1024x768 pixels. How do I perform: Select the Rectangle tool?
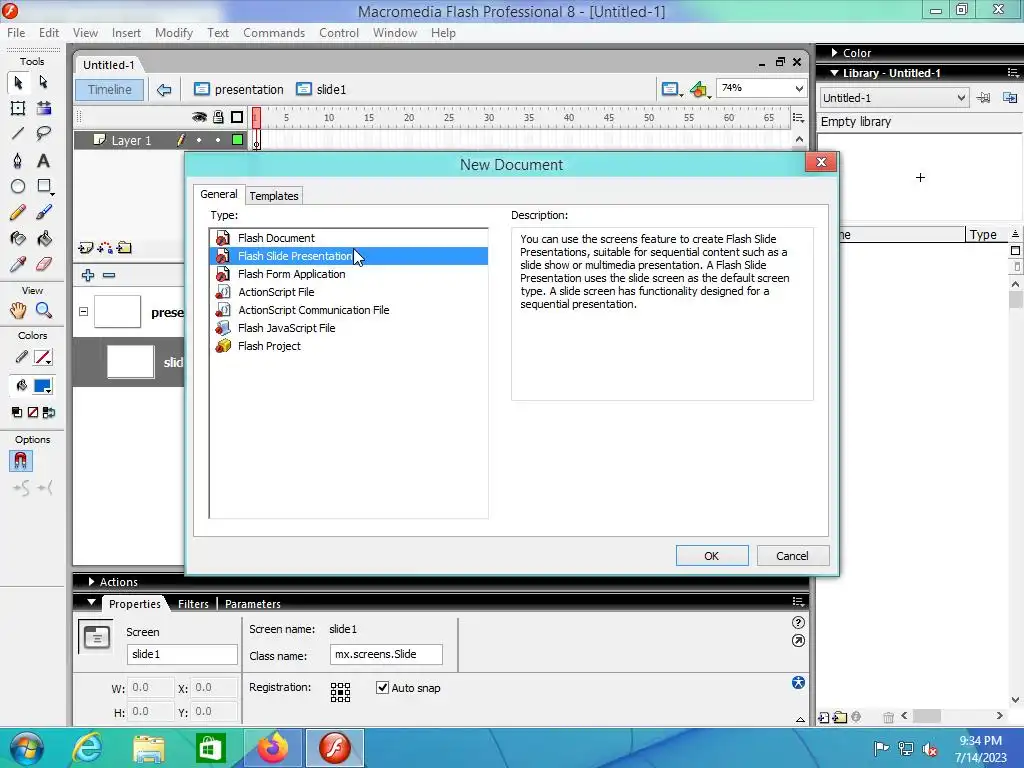coord(44,187)
